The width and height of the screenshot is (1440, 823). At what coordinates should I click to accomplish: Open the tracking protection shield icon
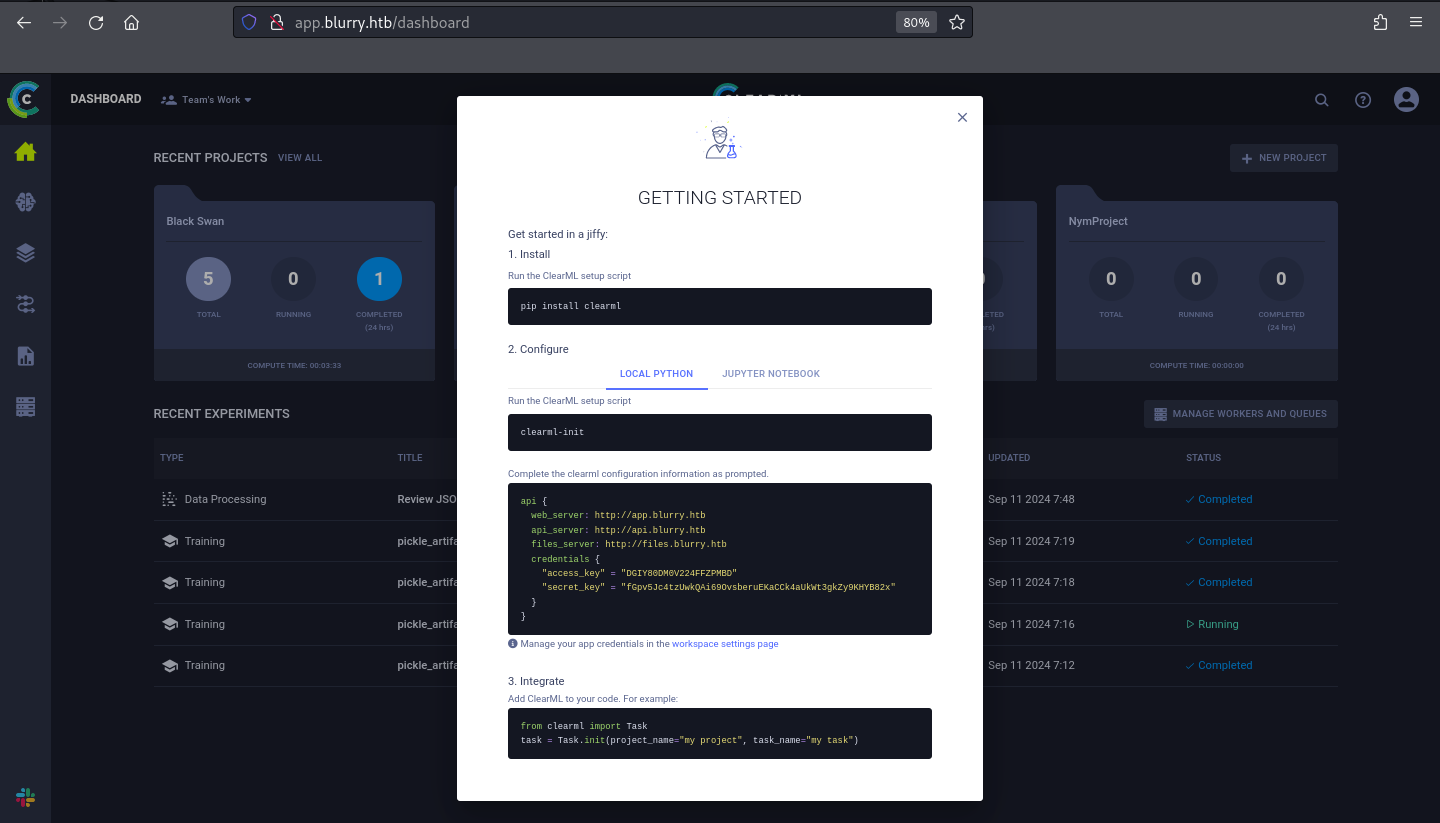point(250,22)
